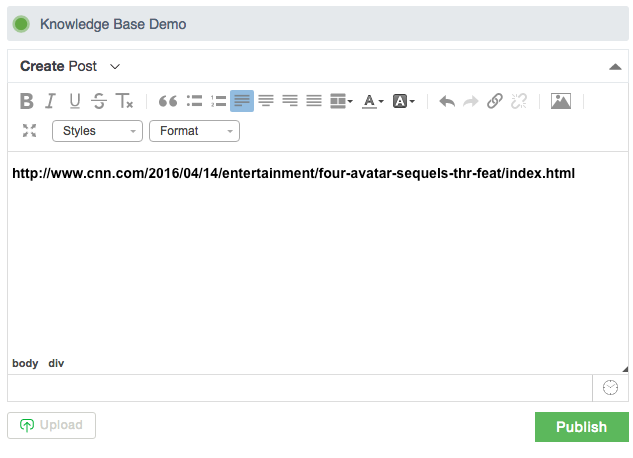
Task: Remove formatting with Tx icon
Action: [124, 101]
